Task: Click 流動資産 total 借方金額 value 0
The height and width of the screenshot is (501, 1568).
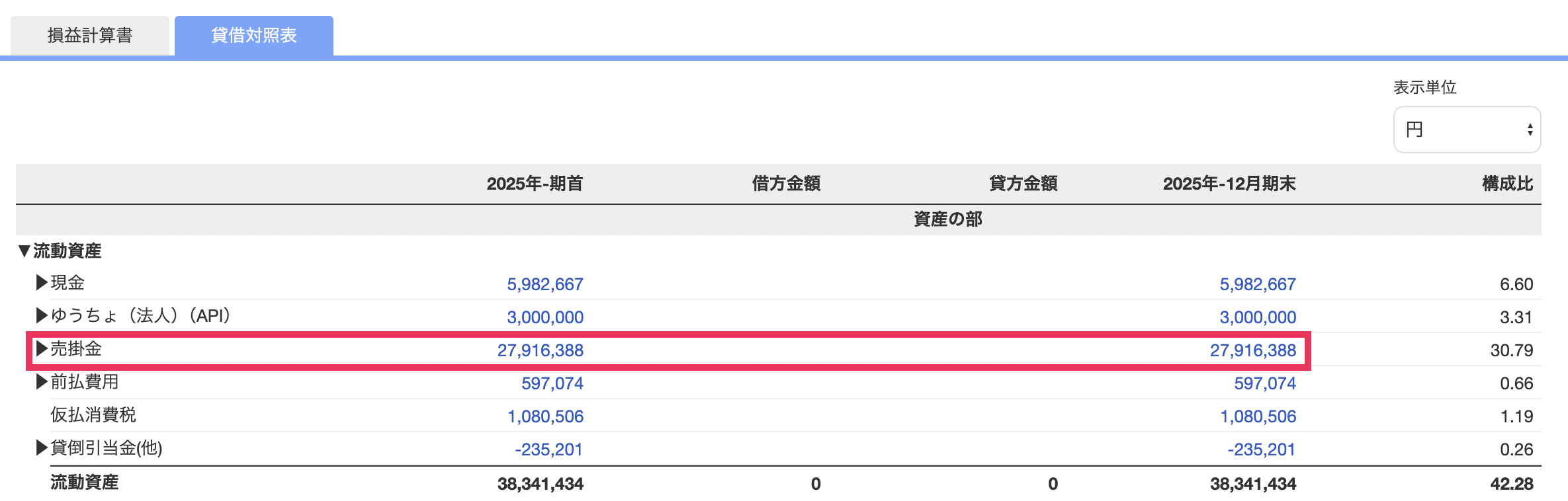Action: coord(816,484)
